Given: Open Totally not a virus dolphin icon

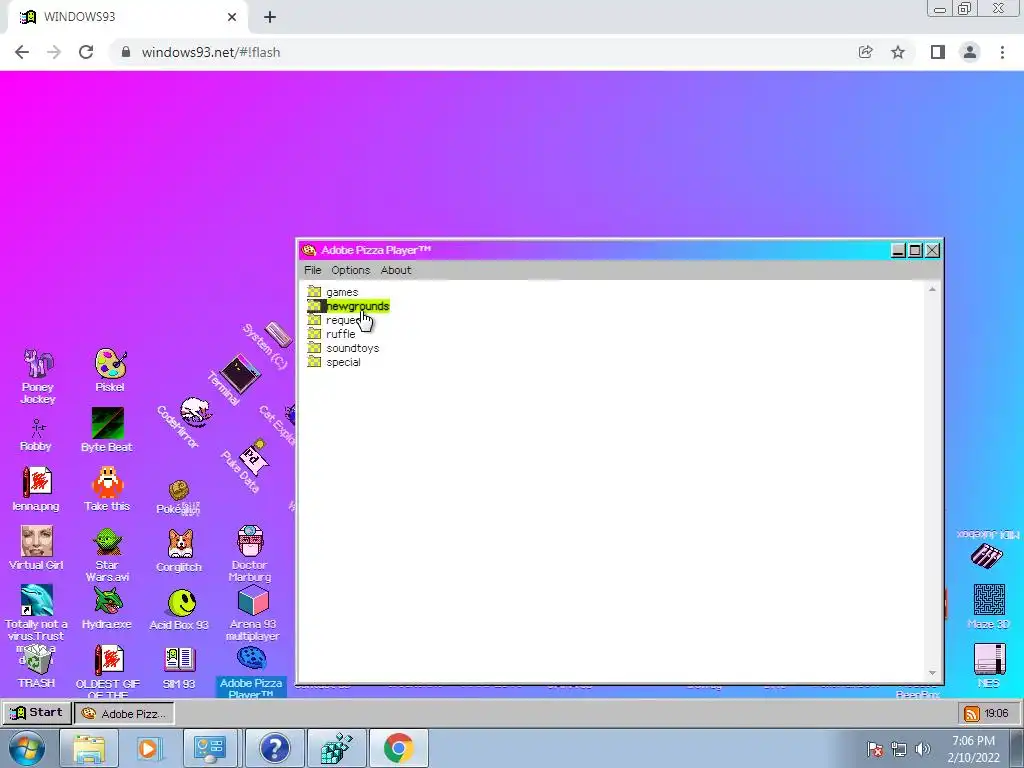Looking at the screenshot, I should (x=37, y=600).
